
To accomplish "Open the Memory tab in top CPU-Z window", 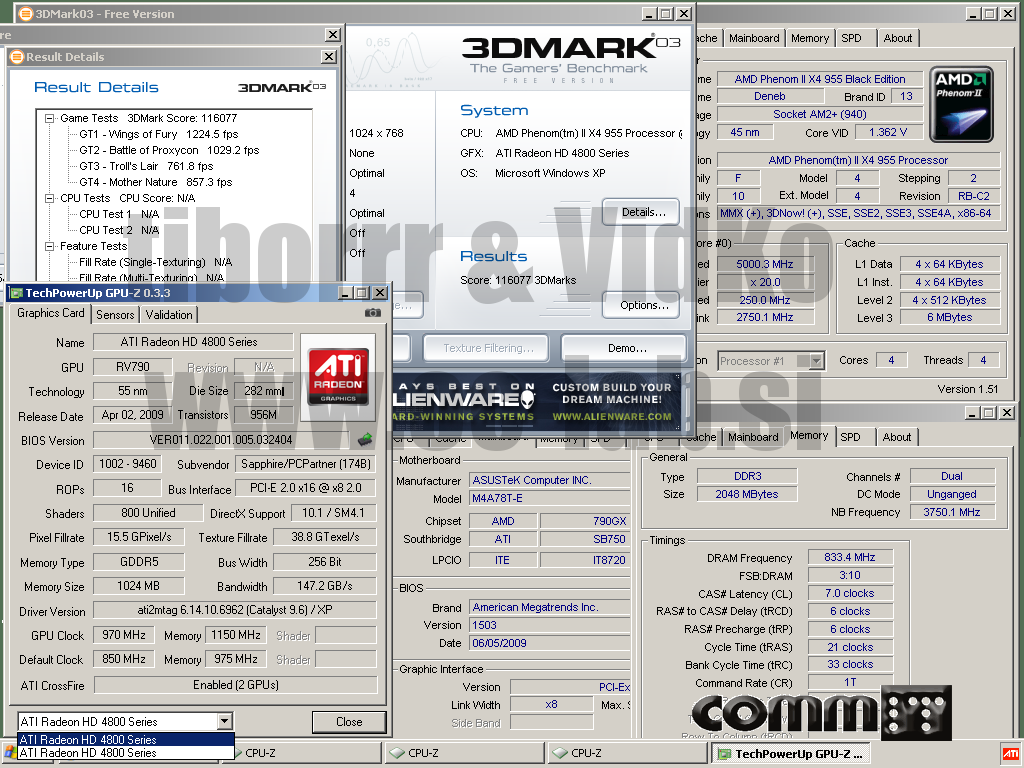I will [x=810, y=38].
